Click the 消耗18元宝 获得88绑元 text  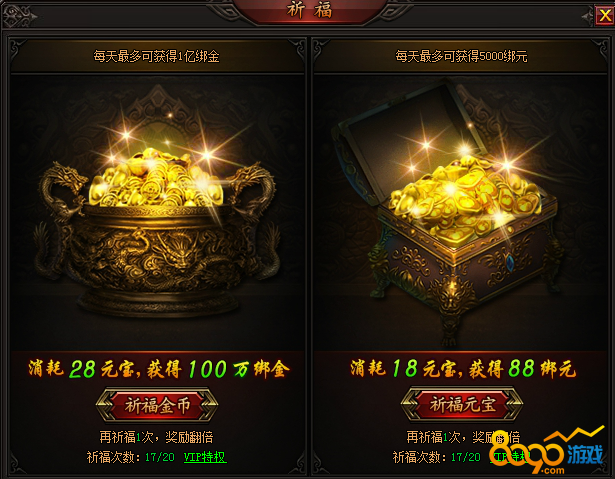point(463,369)
